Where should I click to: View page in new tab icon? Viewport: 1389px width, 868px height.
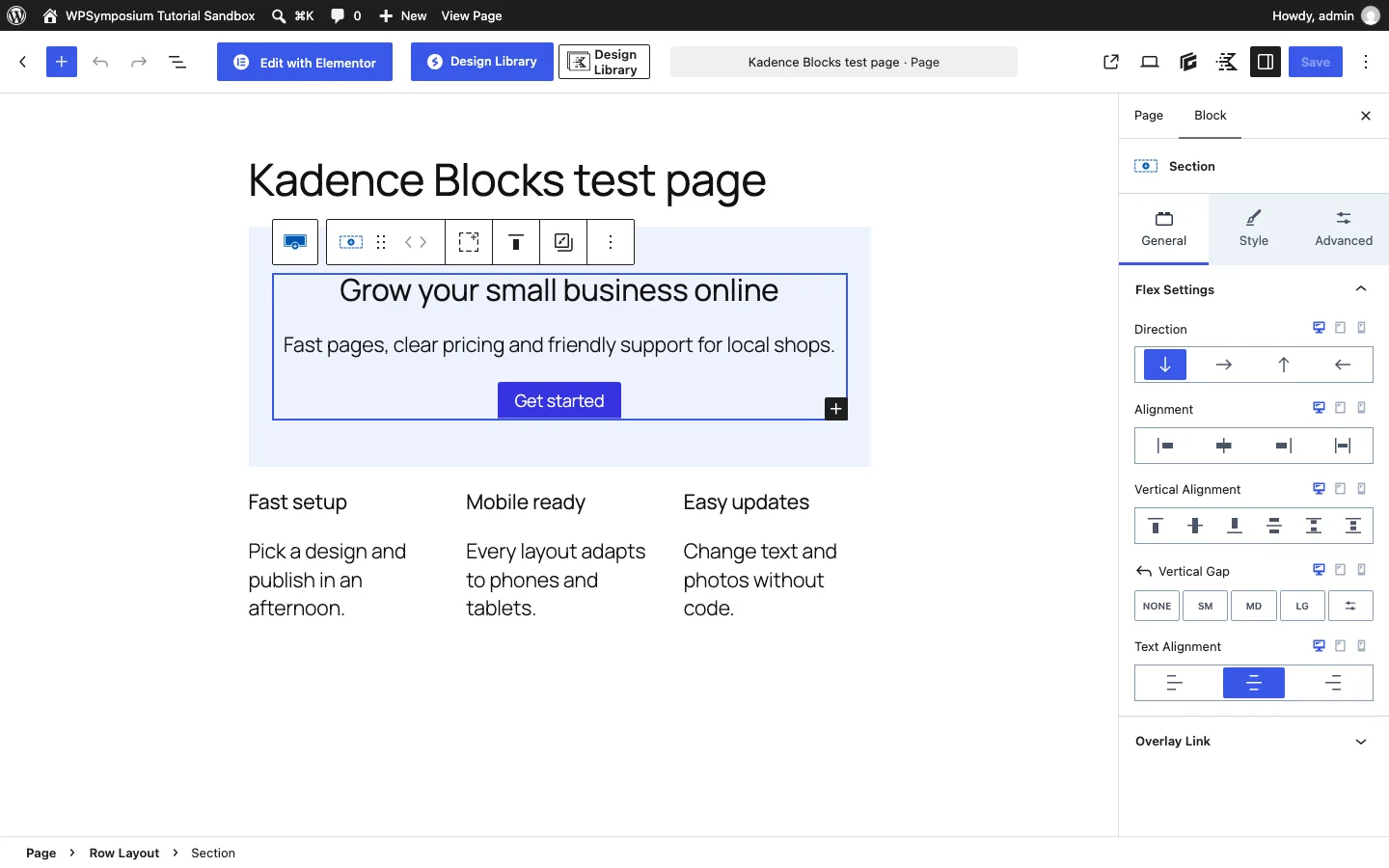coord(1111,62)
